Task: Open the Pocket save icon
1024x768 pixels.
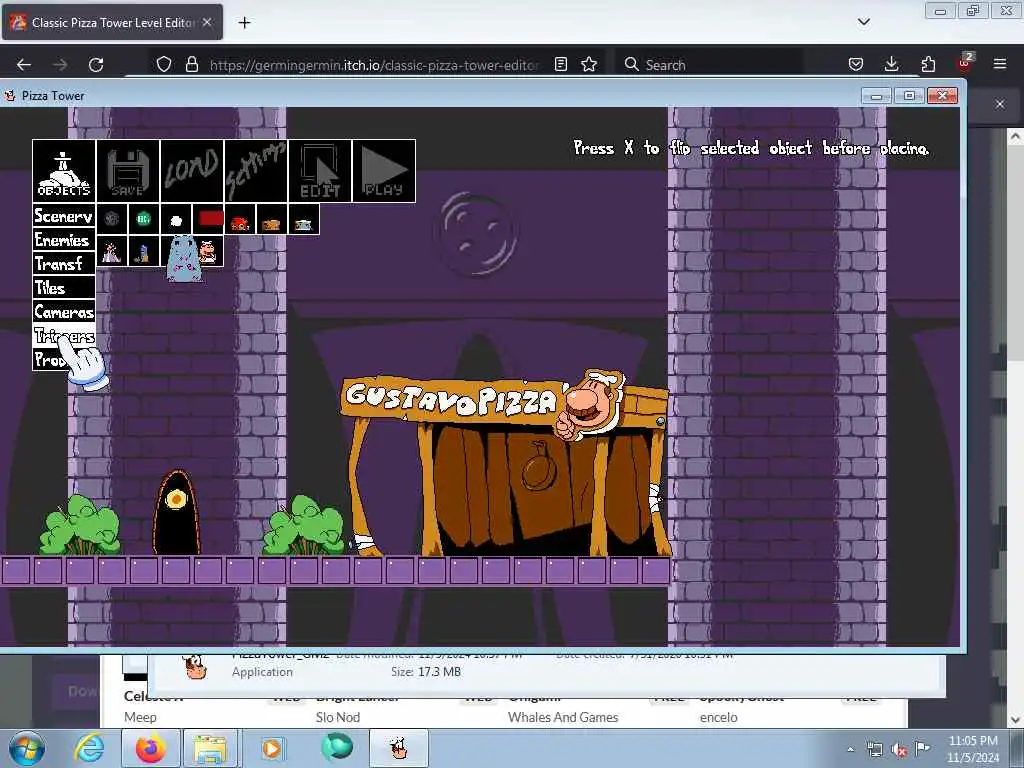Action: [x=856, y=65]
